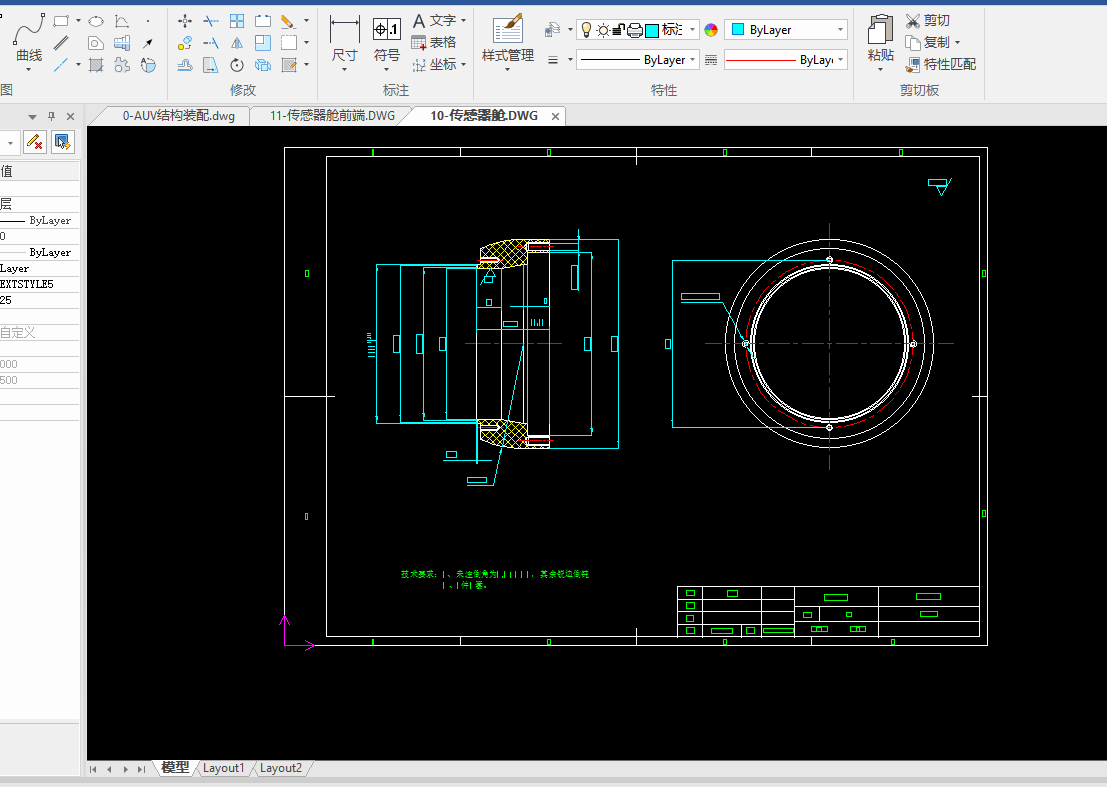Click the 剪切 cut button

click(928, 20)
